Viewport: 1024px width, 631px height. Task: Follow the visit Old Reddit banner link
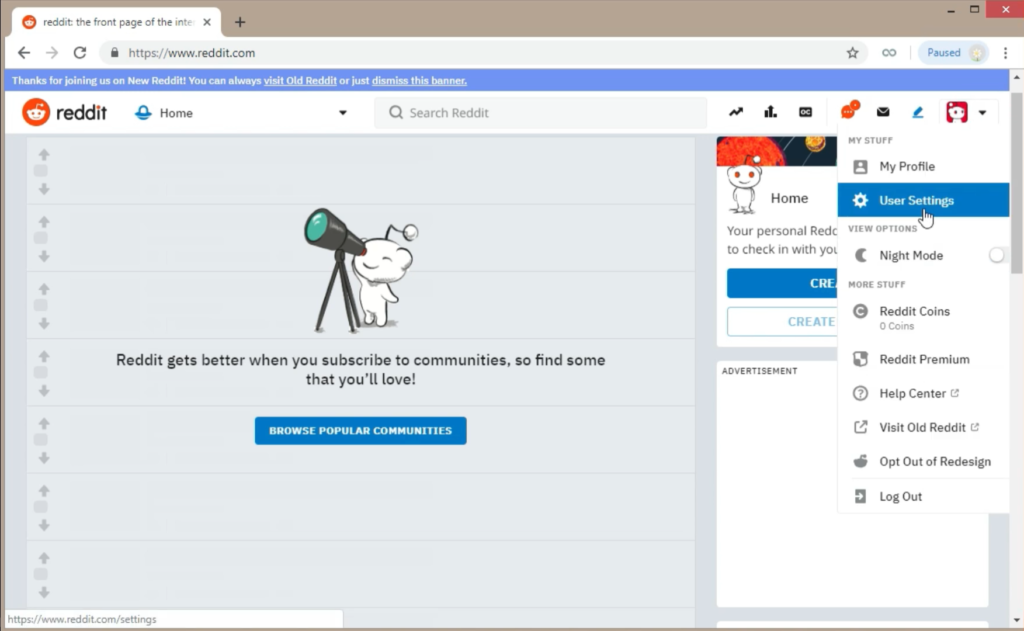(x=300, y=81)
